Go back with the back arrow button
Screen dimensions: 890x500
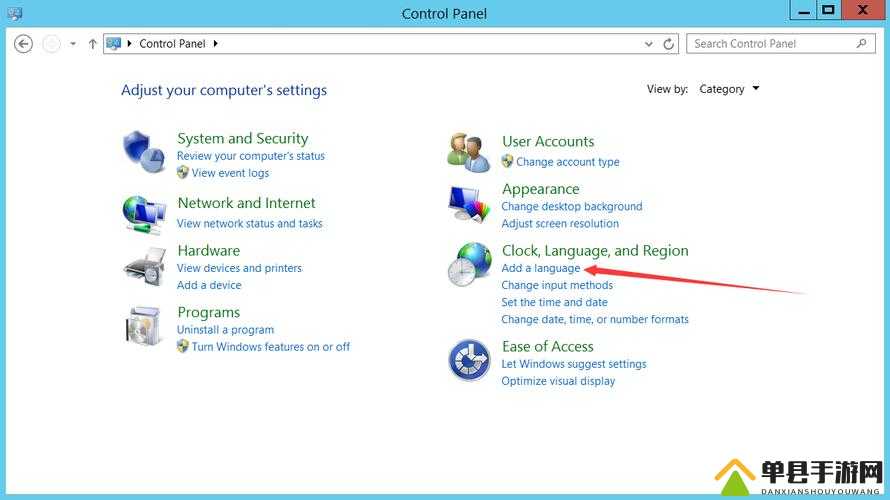click(x=23, y=44)
